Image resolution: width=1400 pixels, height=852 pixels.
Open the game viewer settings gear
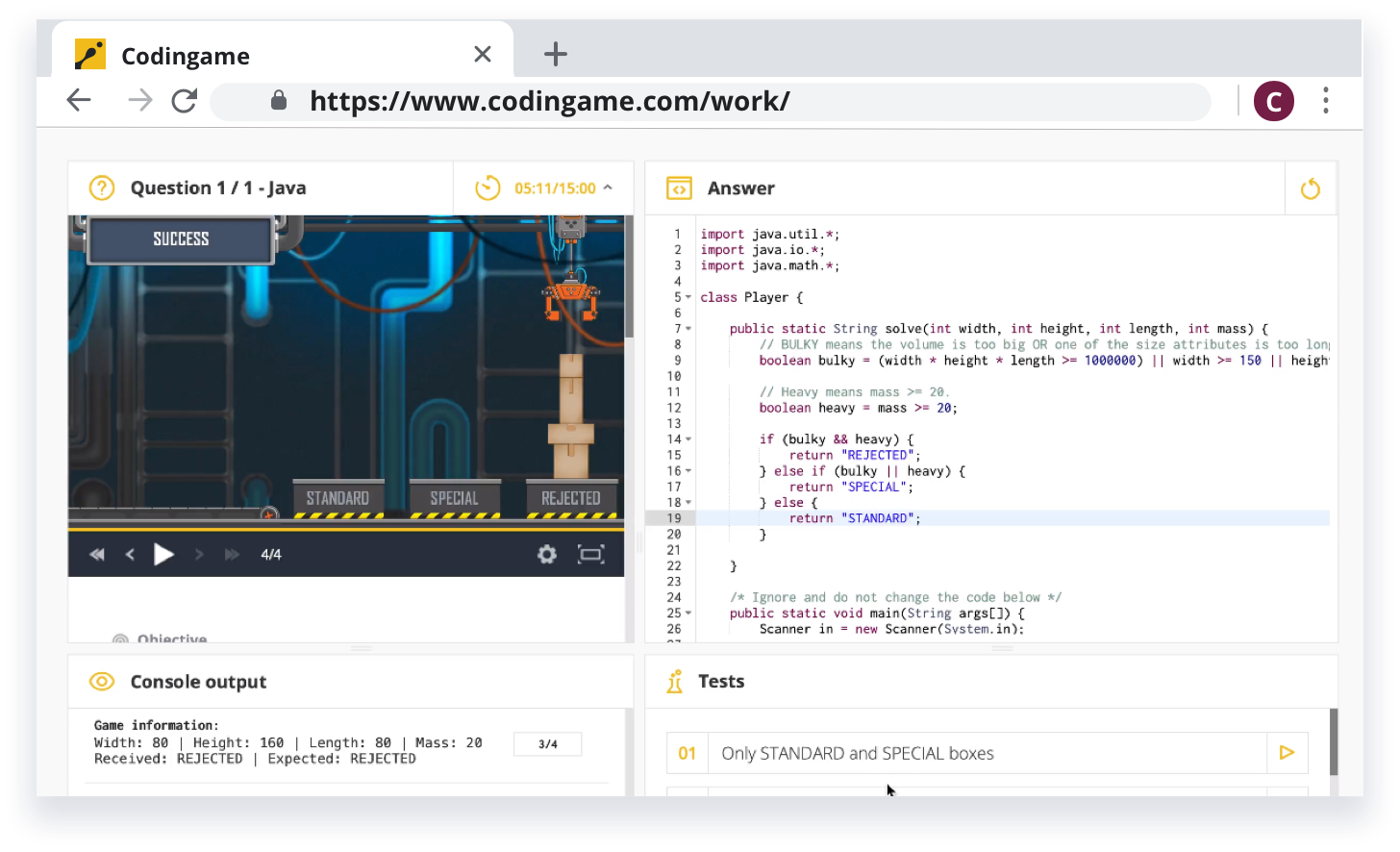(546, 554)
